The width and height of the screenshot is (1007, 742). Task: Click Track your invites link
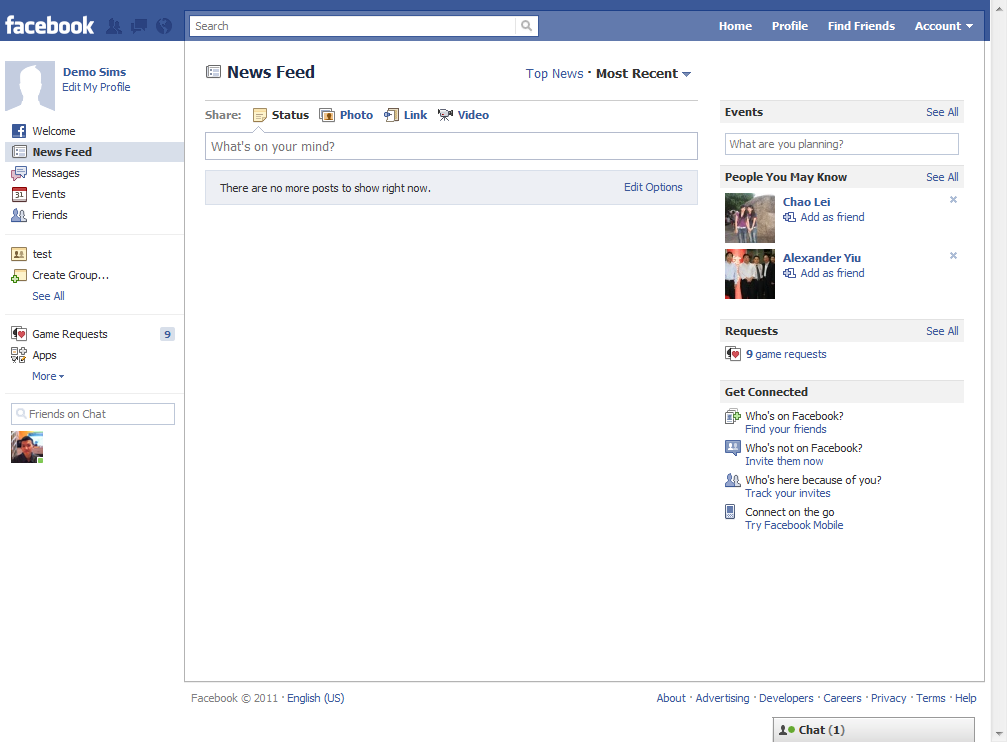787,493
